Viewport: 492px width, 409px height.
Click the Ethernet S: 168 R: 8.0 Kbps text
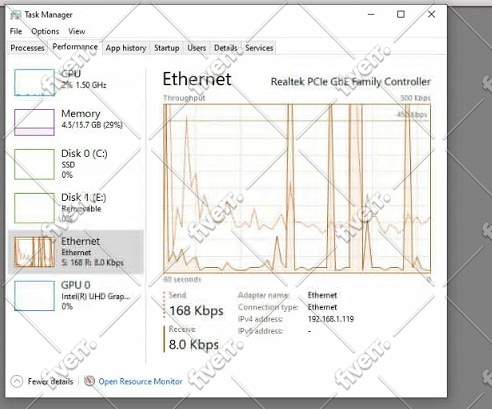92,263
